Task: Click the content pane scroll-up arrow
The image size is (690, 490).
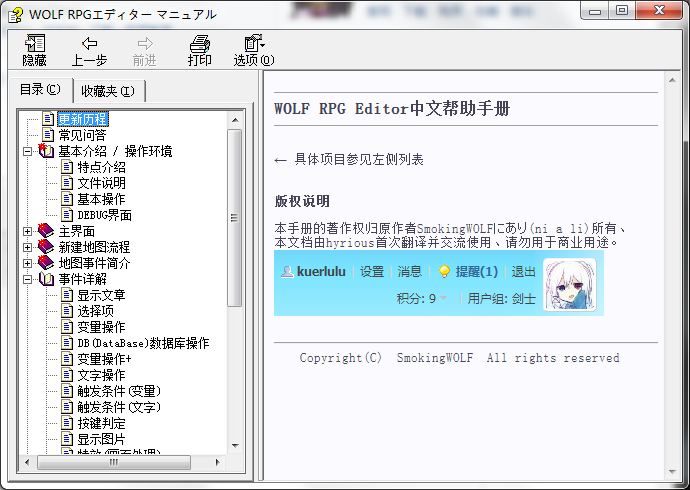Action: tap(672, 80)
